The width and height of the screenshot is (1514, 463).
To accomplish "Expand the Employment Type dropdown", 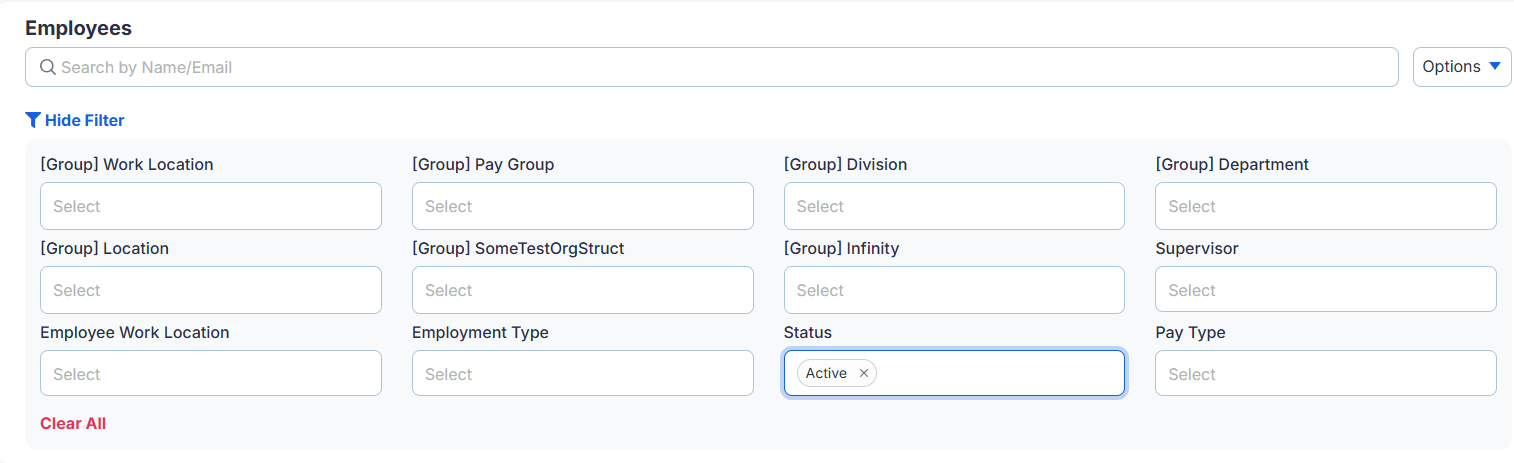I will 583,373.
